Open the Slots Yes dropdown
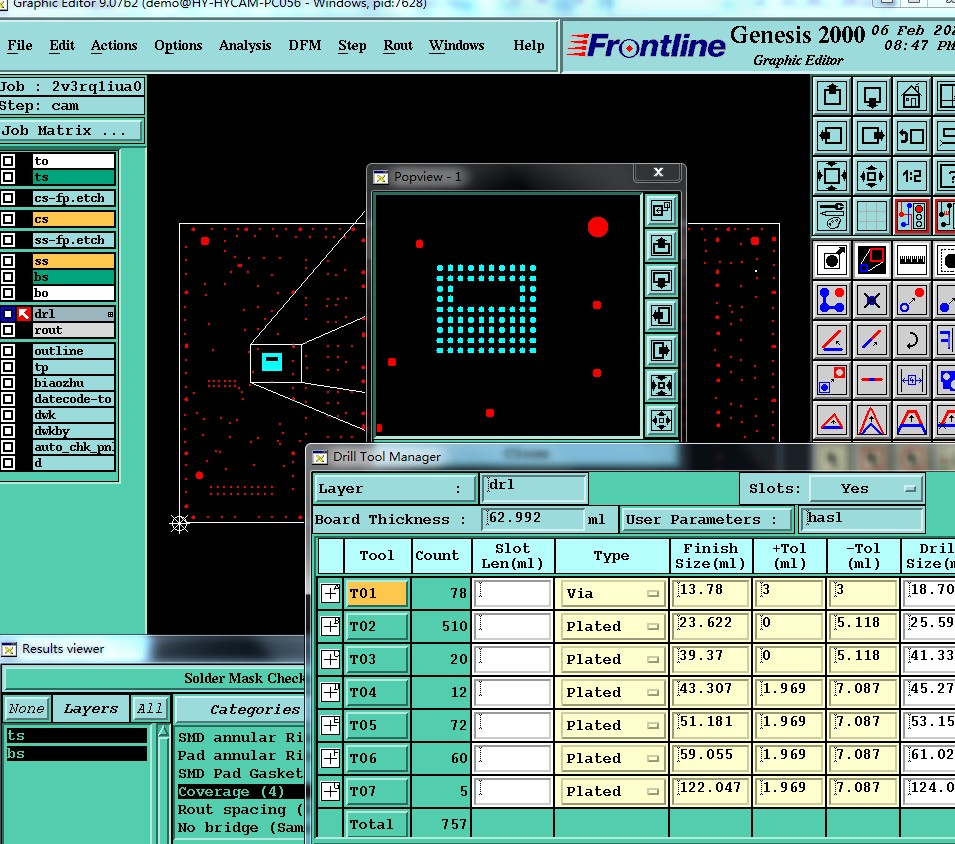This screenshot has height=844, width=955. point(866,488)
